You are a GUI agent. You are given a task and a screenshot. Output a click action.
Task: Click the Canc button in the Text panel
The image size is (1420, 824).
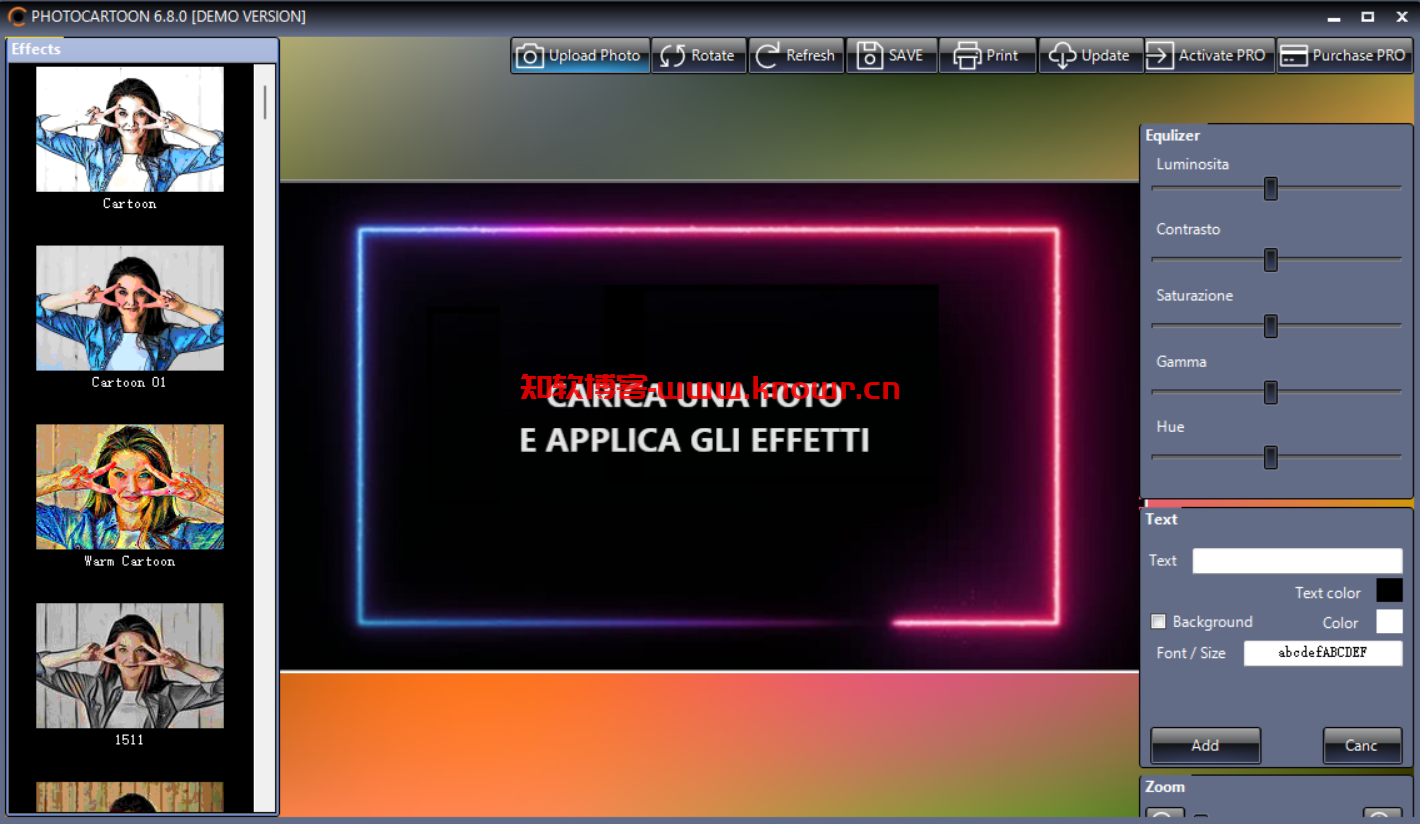(x=1361, y=745)
